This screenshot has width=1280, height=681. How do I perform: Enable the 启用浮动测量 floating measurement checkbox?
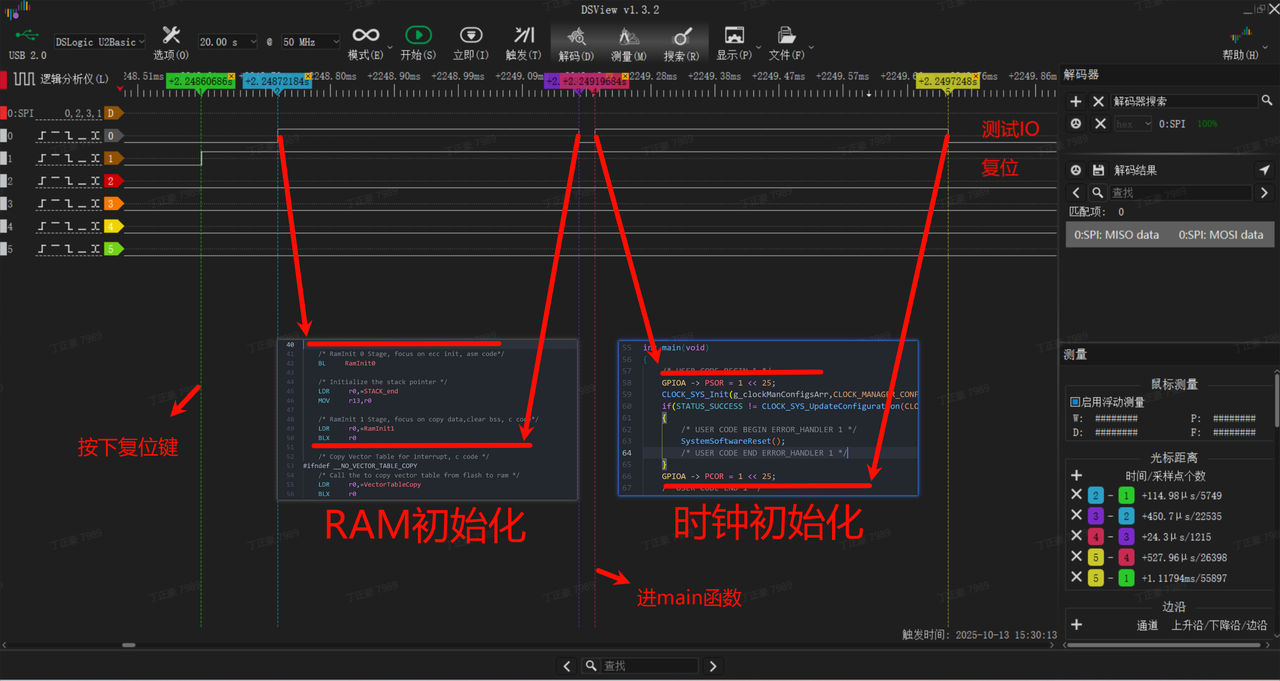coord(1075,402)
